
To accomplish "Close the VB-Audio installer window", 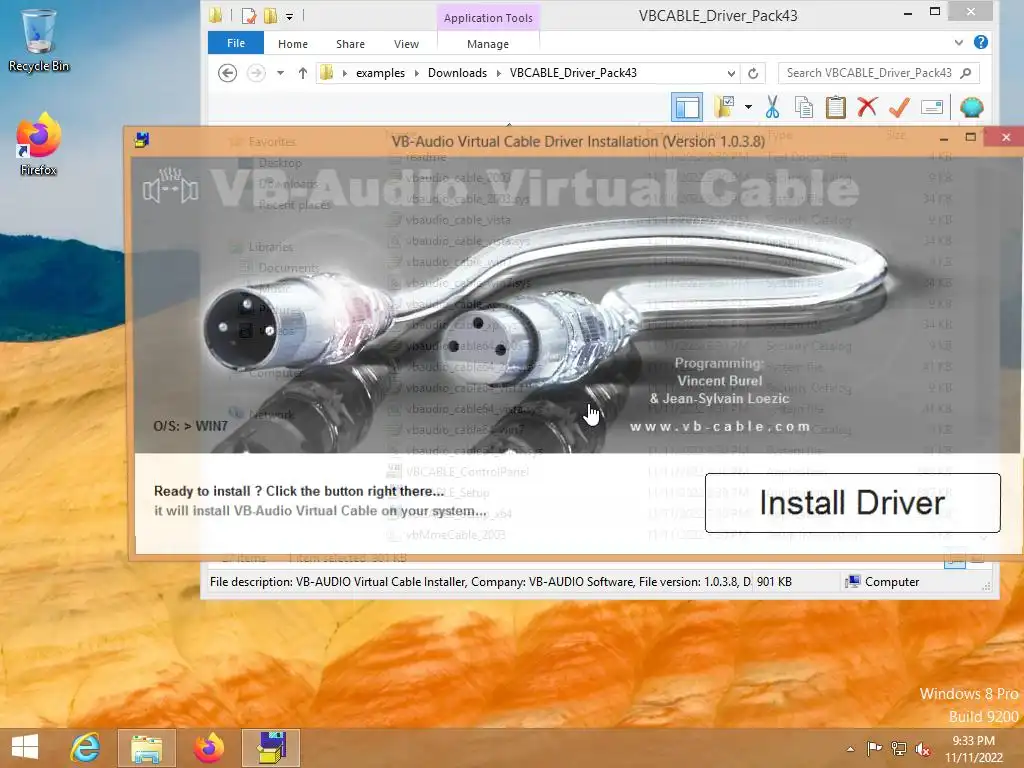I will (x=1006, y=137).
